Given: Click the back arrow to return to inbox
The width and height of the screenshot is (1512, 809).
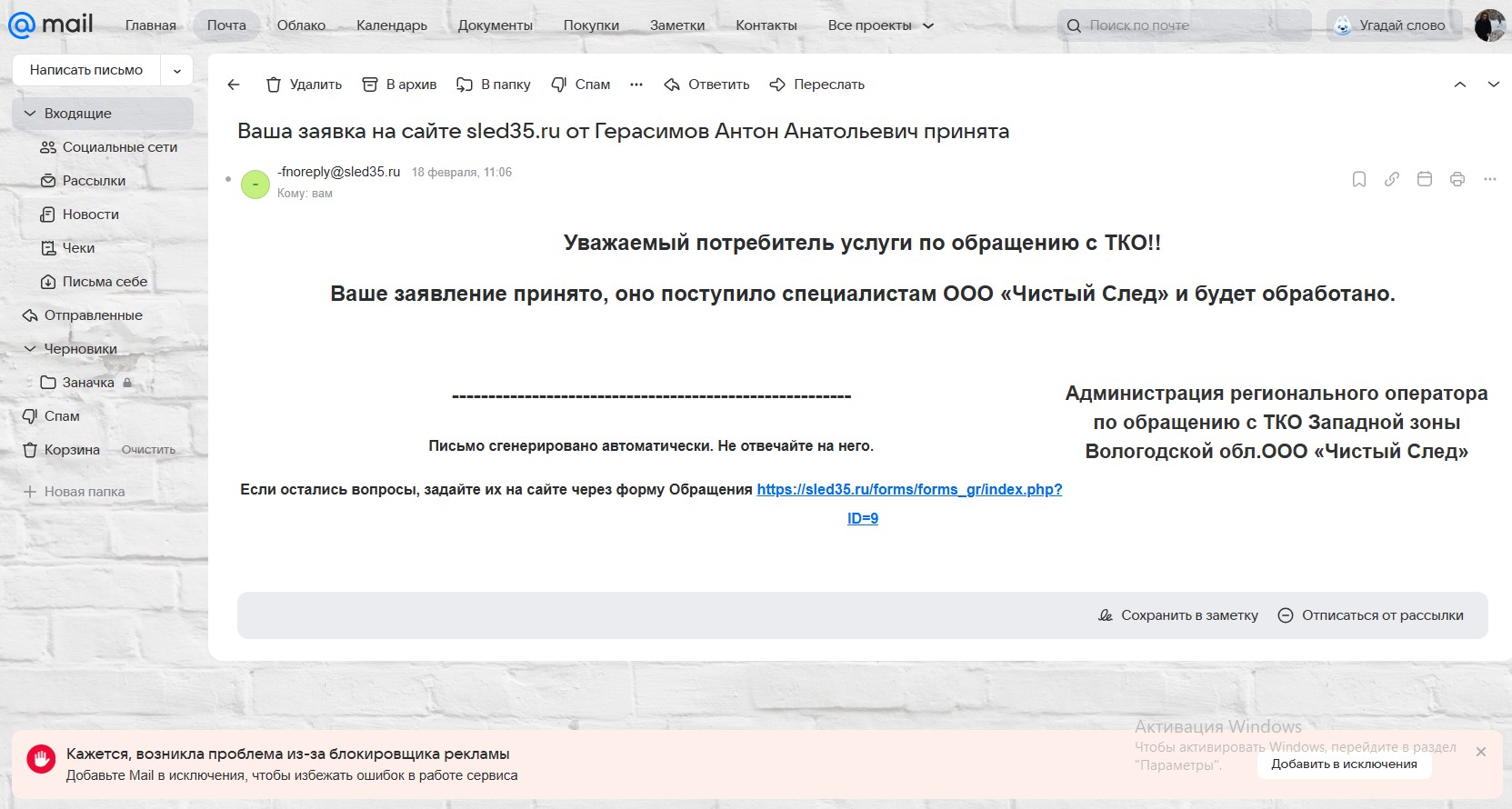Looking at the screenshot, I should (234, 85).
